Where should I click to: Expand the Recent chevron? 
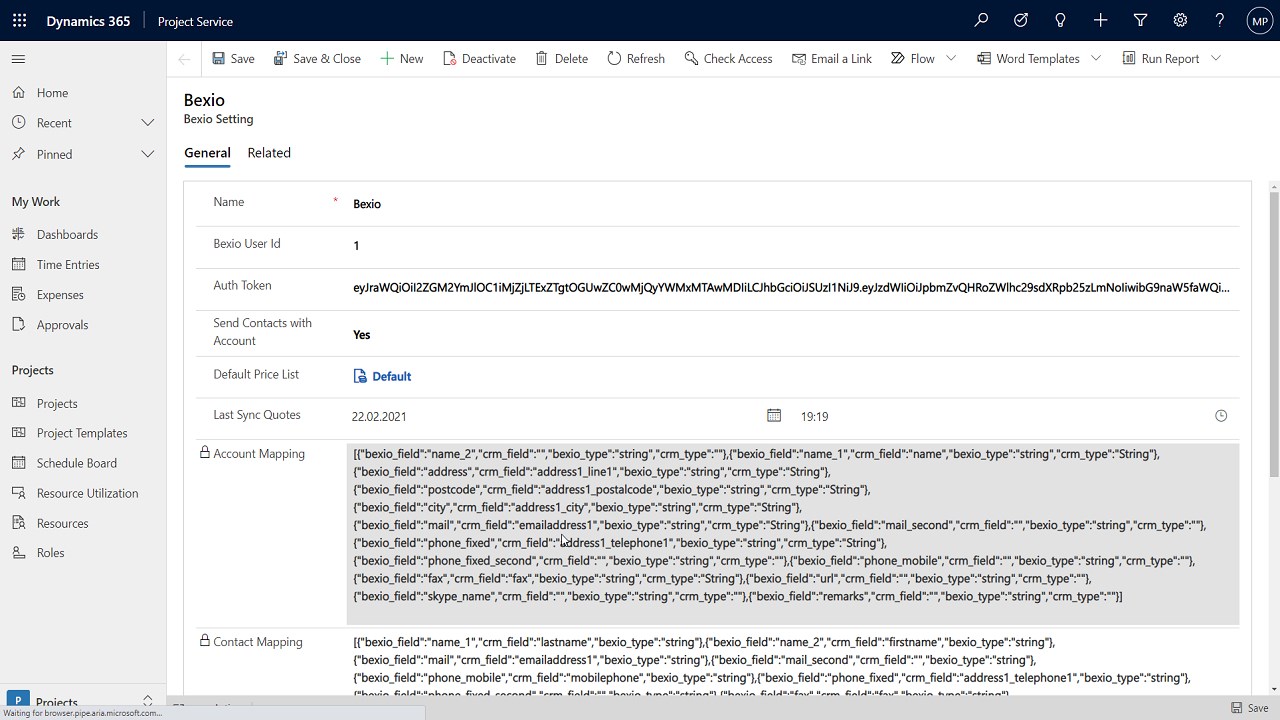point(148,123)
